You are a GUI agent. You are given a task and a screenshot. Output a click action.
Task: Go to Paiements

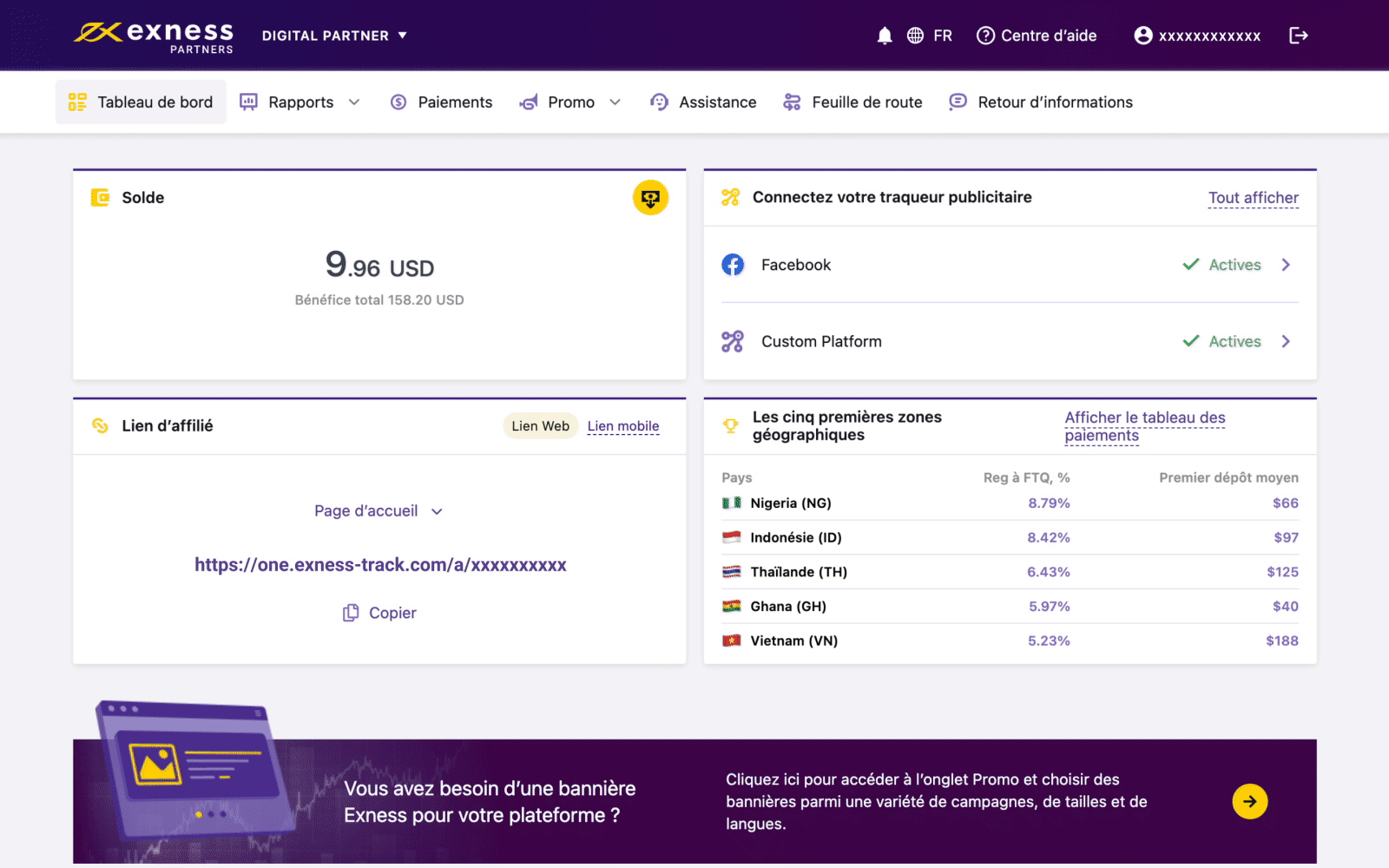coord(441,102)
